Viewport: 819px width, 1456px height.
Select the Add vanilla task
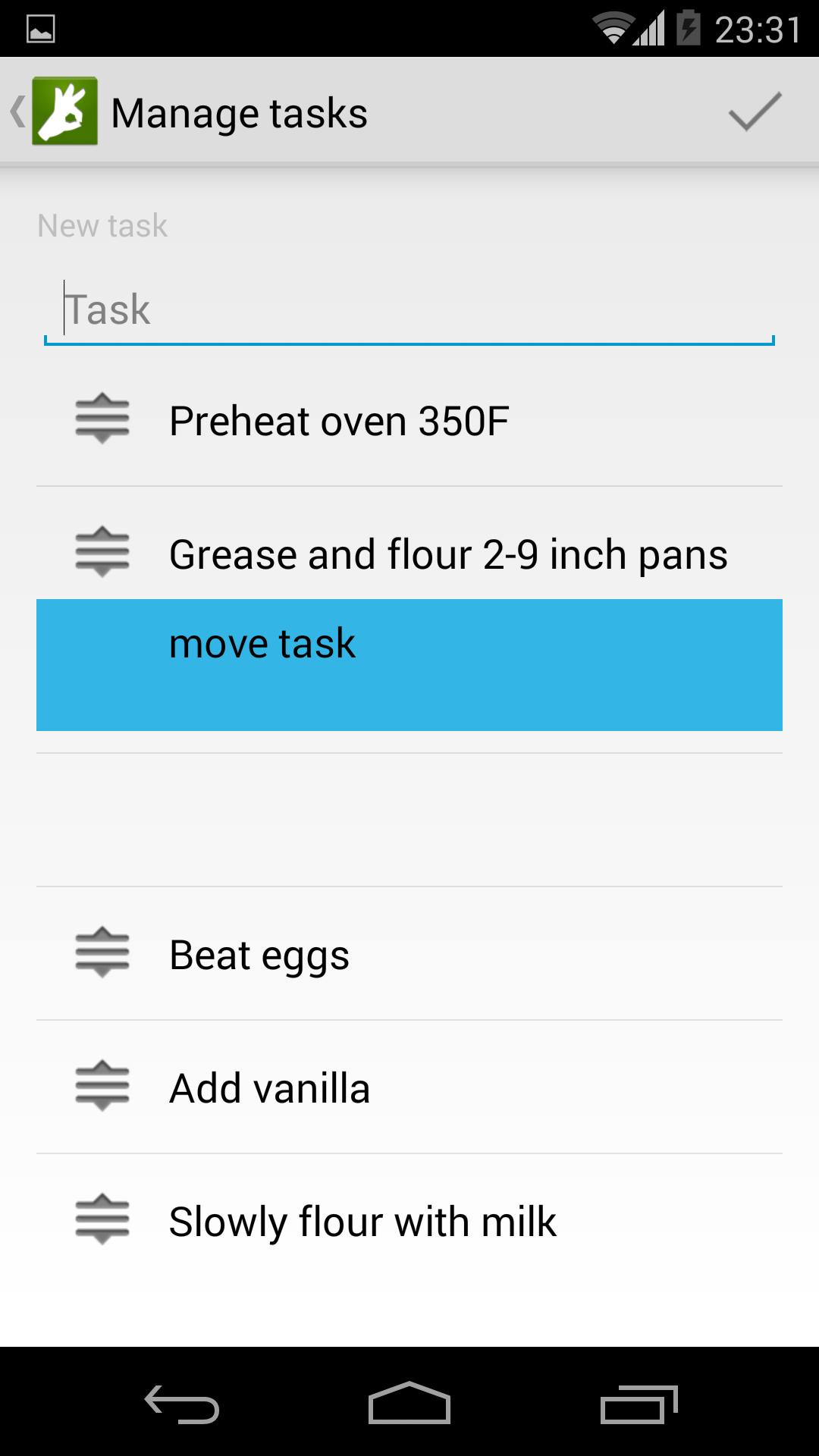[269, 1088]
